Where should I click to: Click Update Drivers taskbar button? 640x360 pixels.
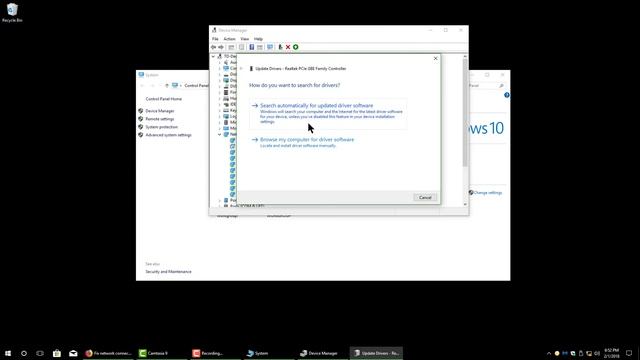click(376, 353)
